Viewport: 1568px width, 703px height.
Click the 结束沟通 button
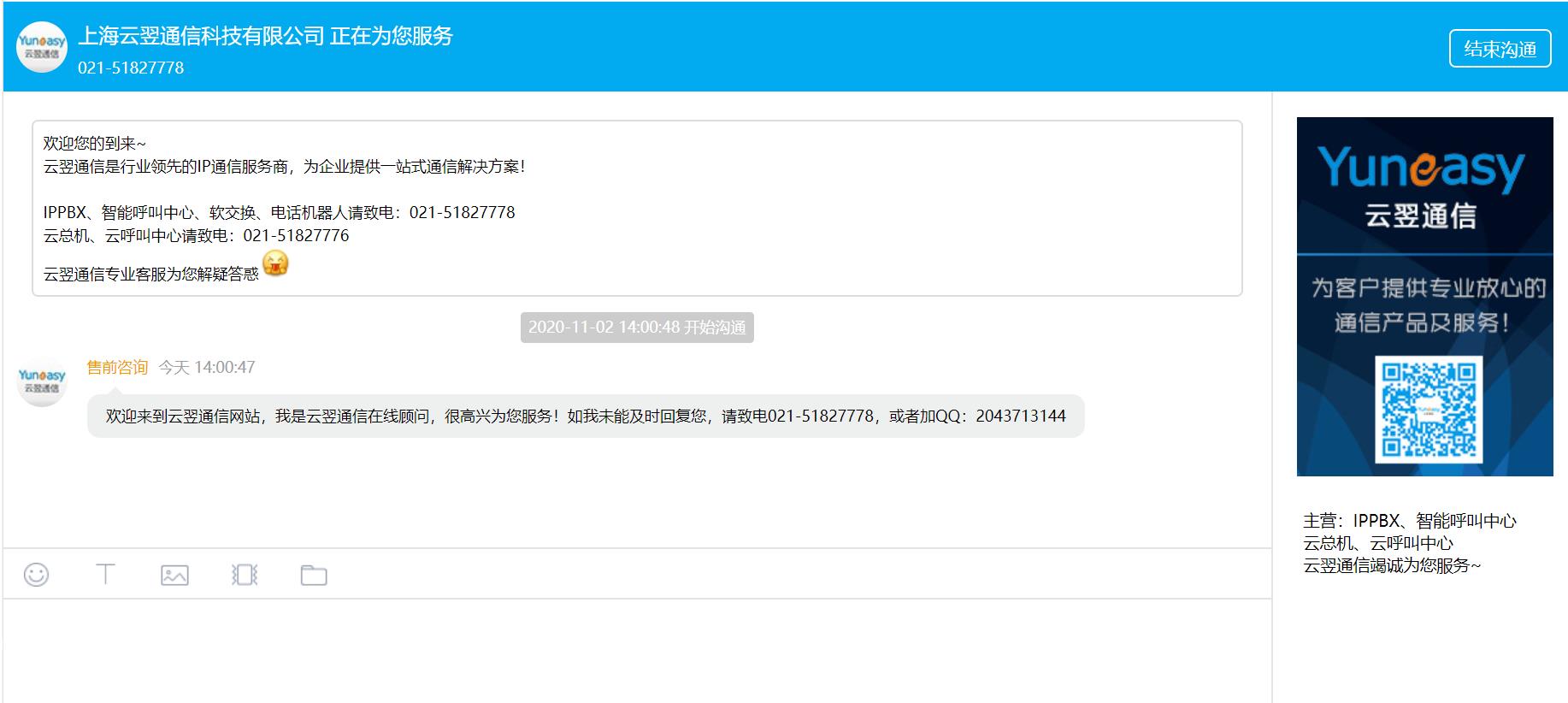click(1500, 49)
